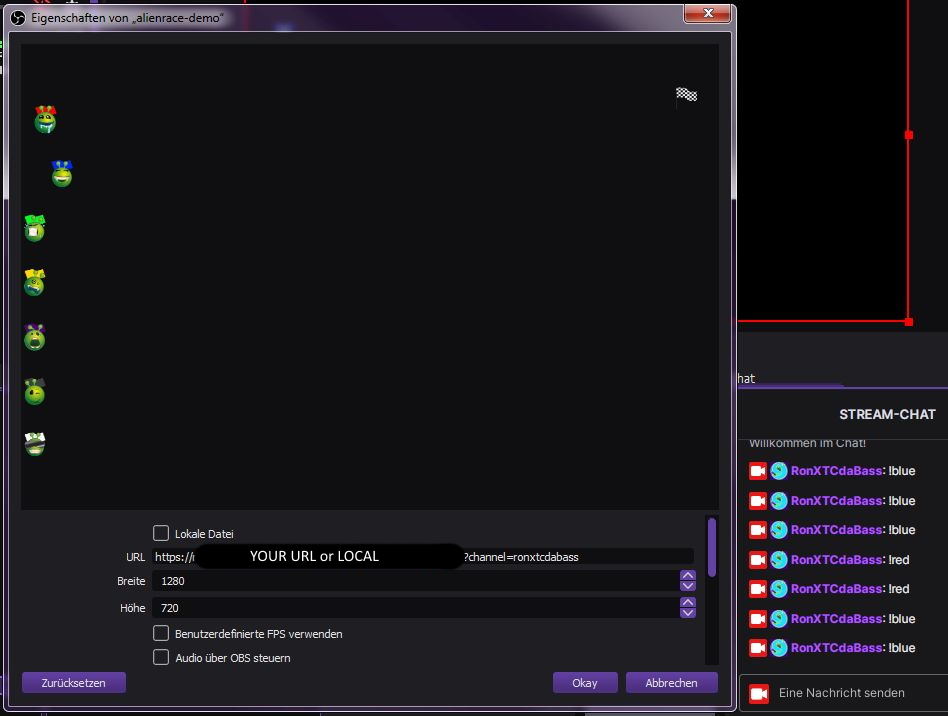The height and width of the screenshot is (716, 948).
Task: Click the alien with blue hat
Action: coord(62,174)
